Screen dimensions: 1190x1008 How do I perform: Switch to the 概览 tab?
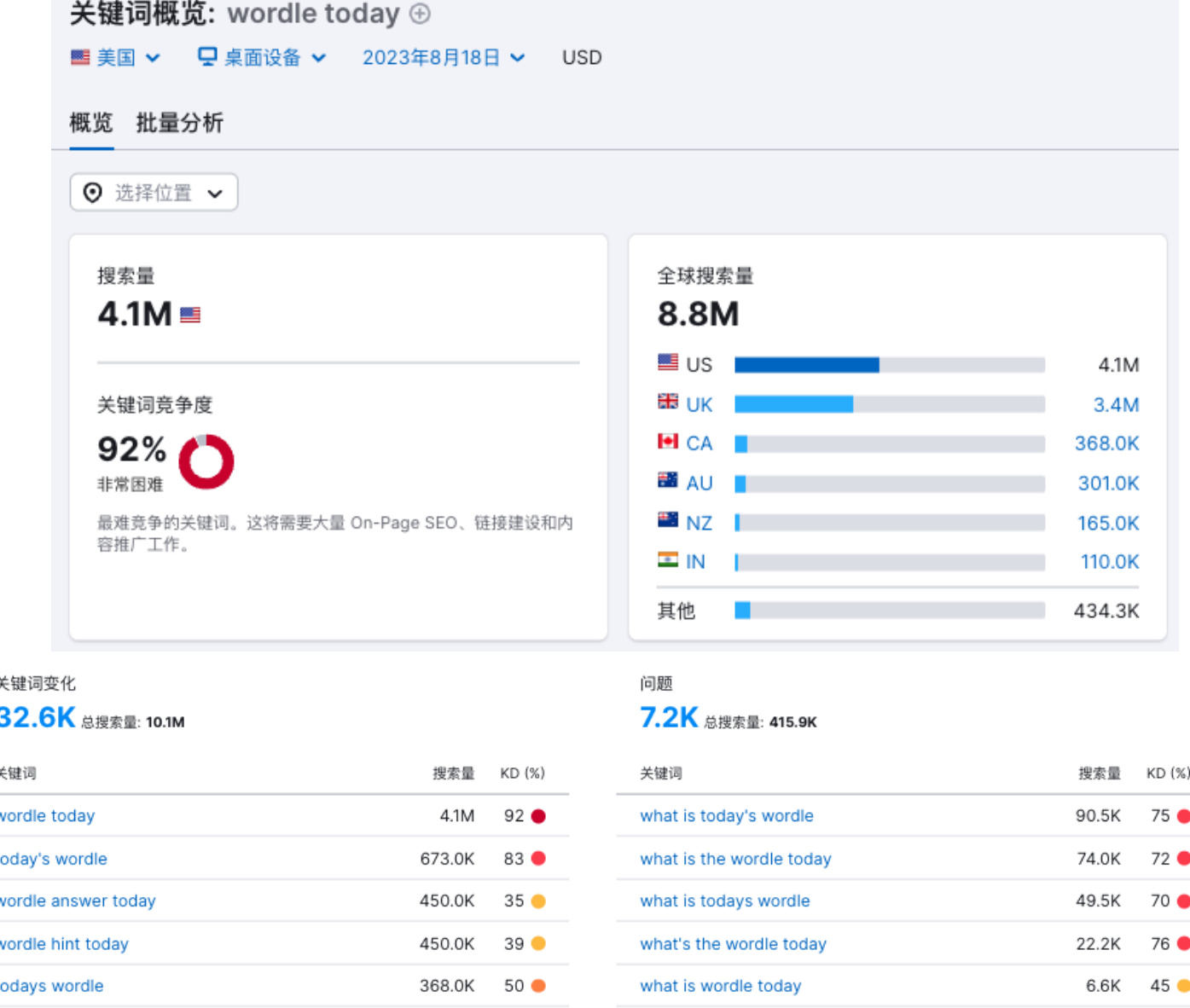91,123
